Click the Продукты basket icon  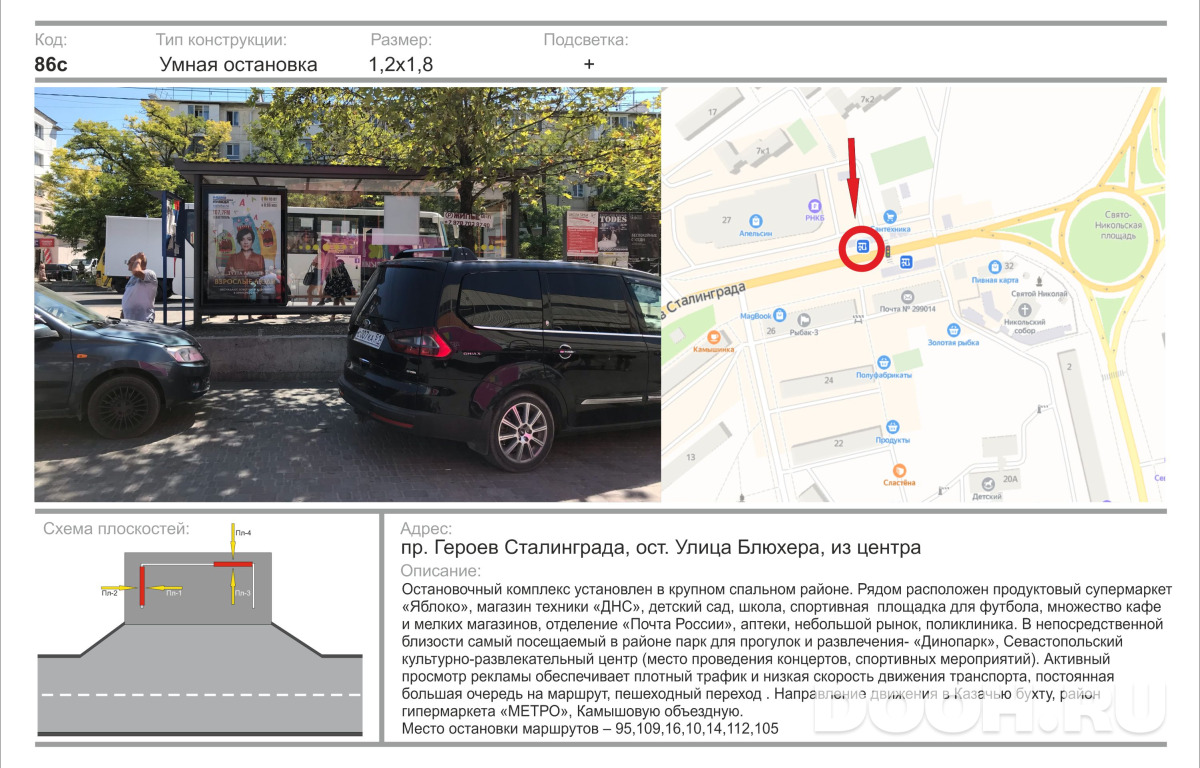pyautogui.click(x=893, y=427)
